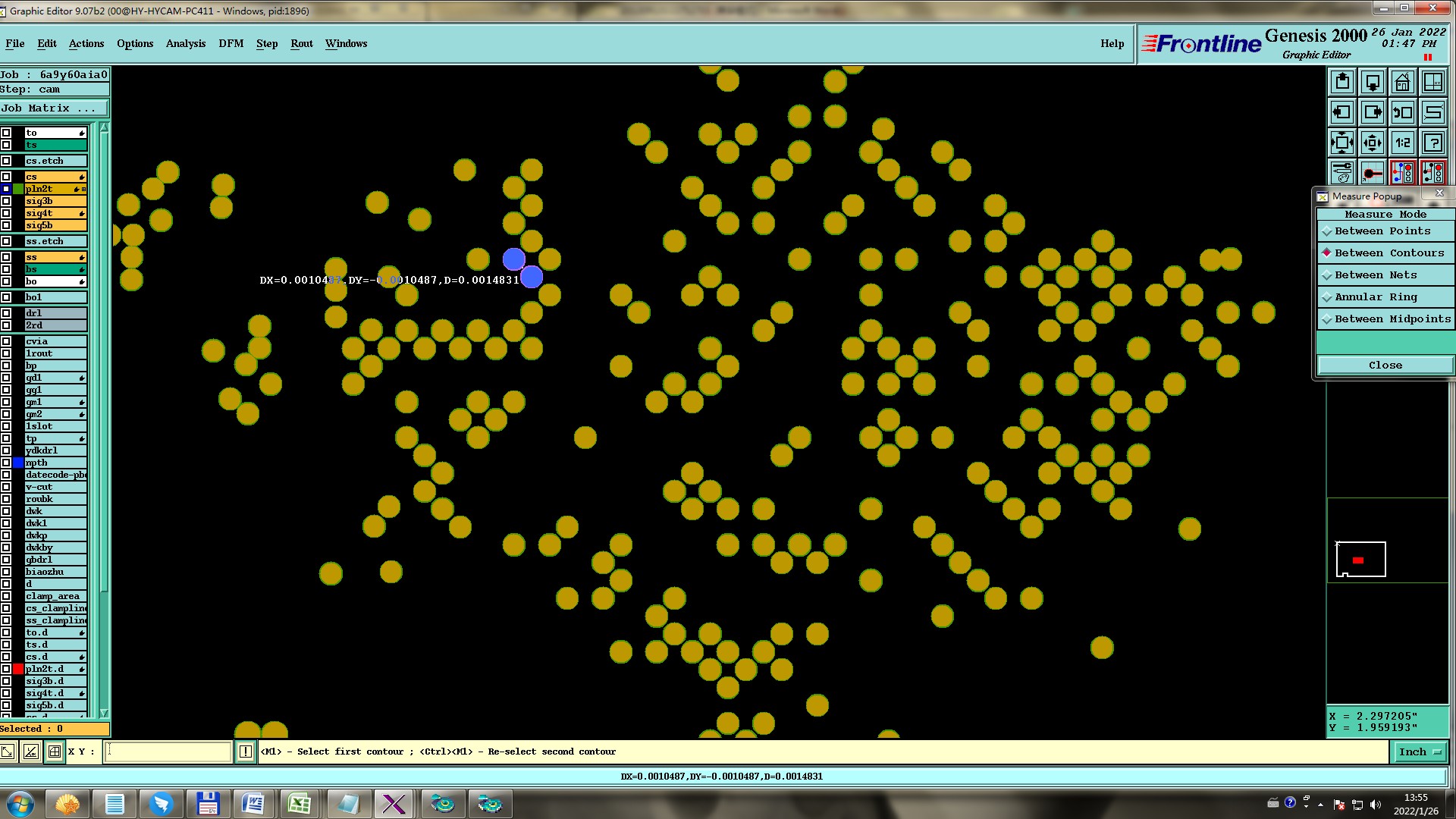Click the red color swatch of pln2t.d layer
Screen dimensions: 1456x819
click(x=18, y=669)
